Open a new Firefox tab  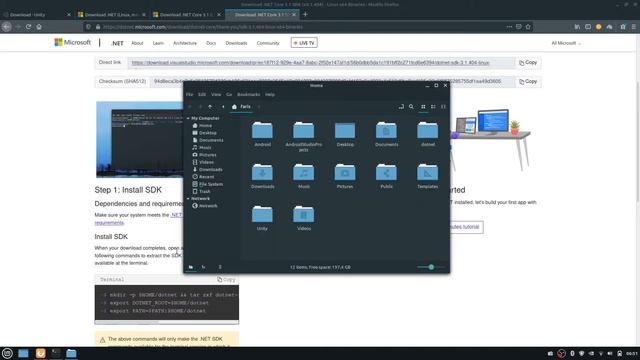305,14
